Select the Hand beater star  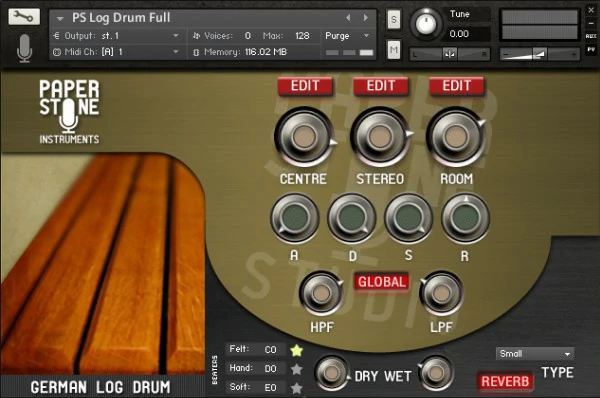tap(297, 369)
